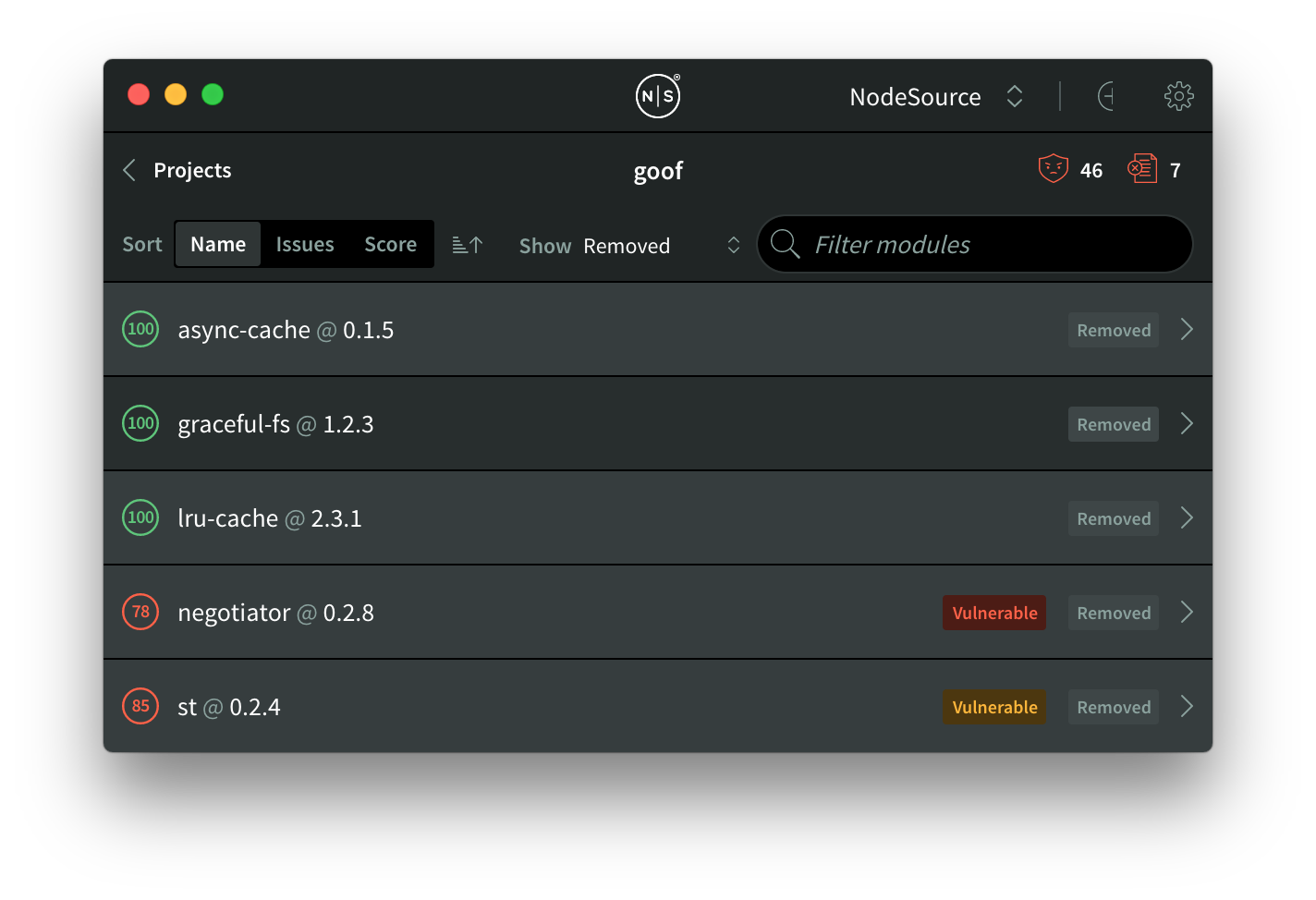Screen dimensions: 1316x900
Task: Maximize window with green button
Action: coord(213,94)
